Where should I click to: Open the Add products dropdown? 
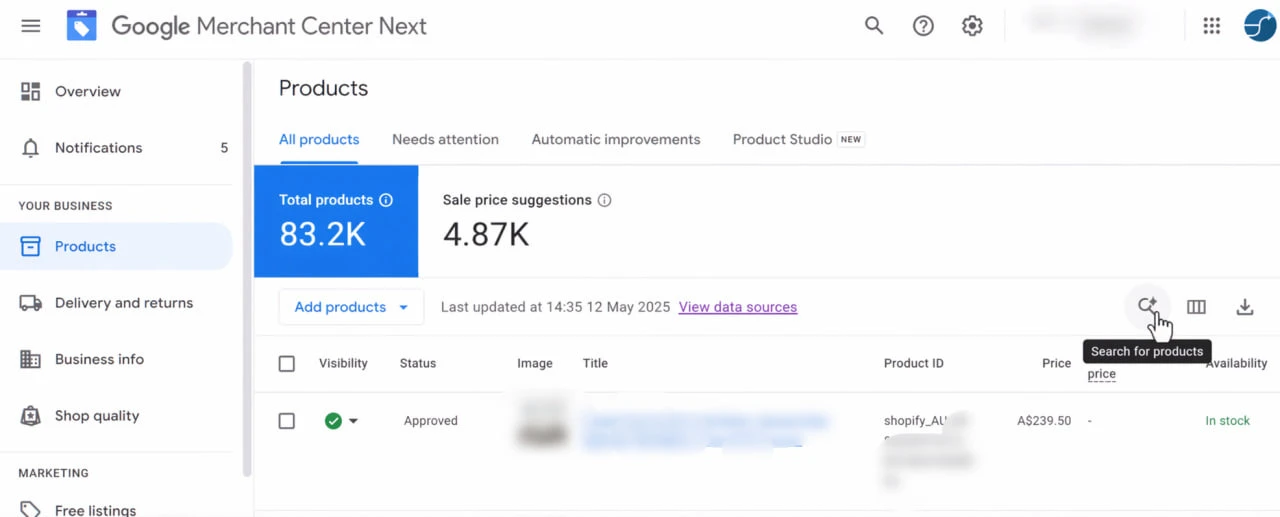click(x=351, y=307)
